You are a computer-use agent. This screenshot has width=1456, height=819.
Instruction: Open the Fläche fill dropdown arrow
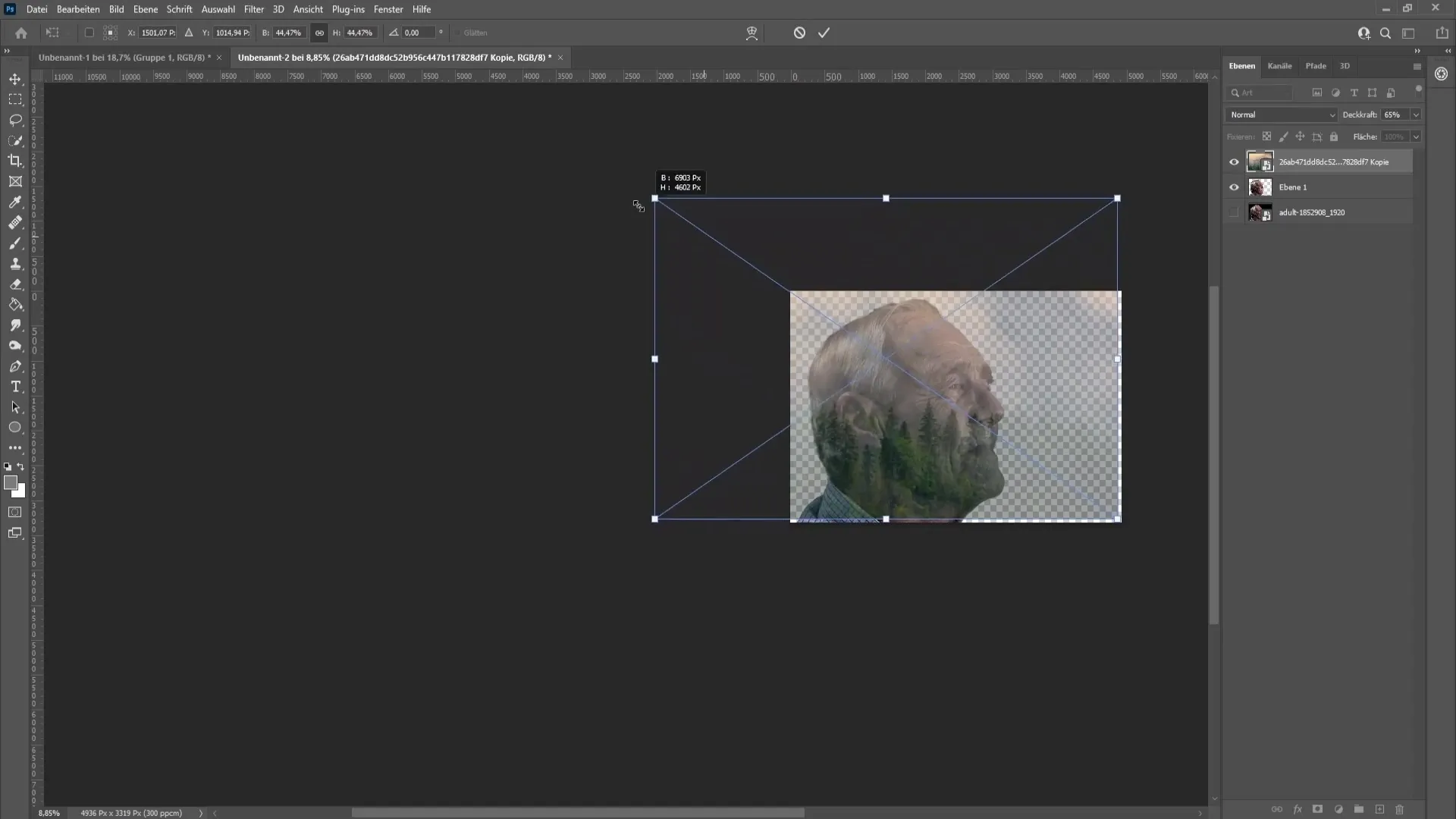(x=1415, y=136)
